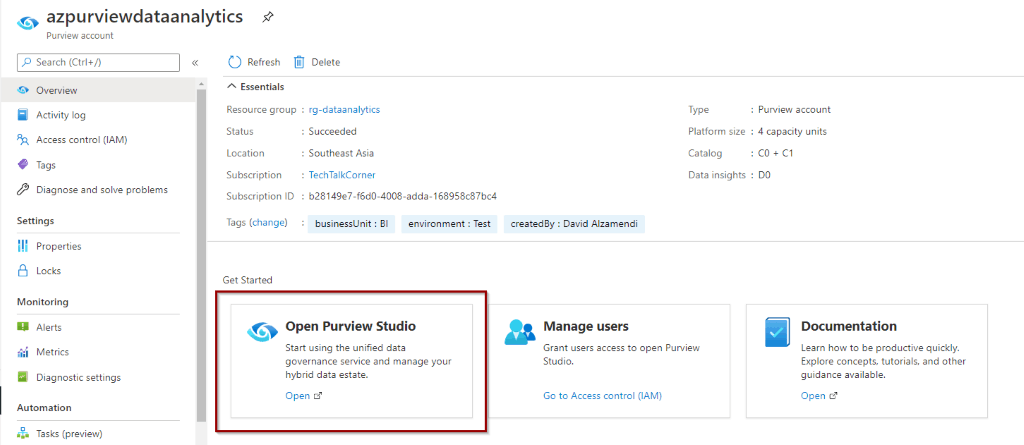Open the Overview menu item
The width and height of the screenshot is (1024, 445).
[x=98, y=90]
